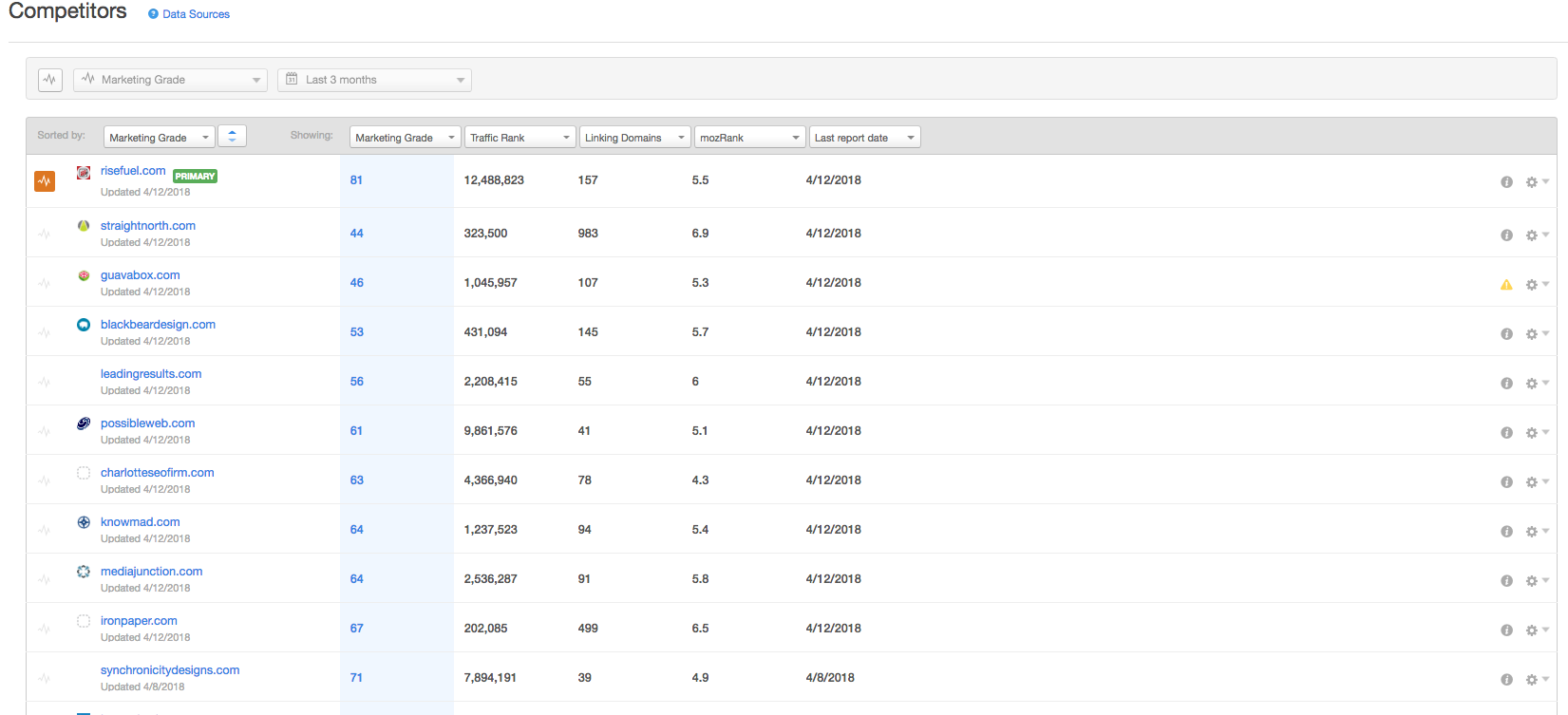The image size is (1568, 715).
Task: Toggle chart line for charlotteseofirm.com
Action: [45, 481]
